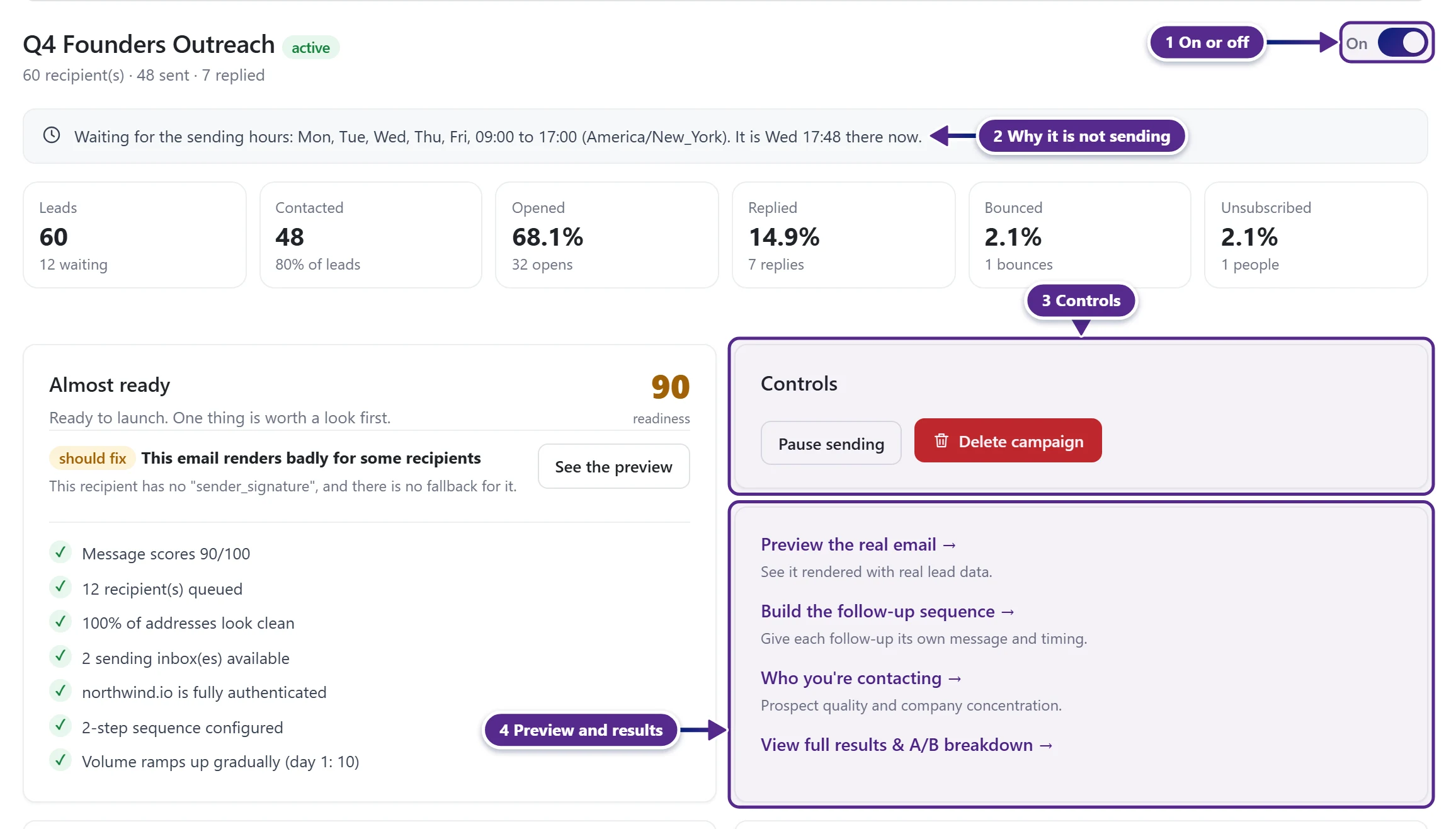The image size is (1456, 829).
Task: Click the active status badge
Action: [x=310, y=47]
